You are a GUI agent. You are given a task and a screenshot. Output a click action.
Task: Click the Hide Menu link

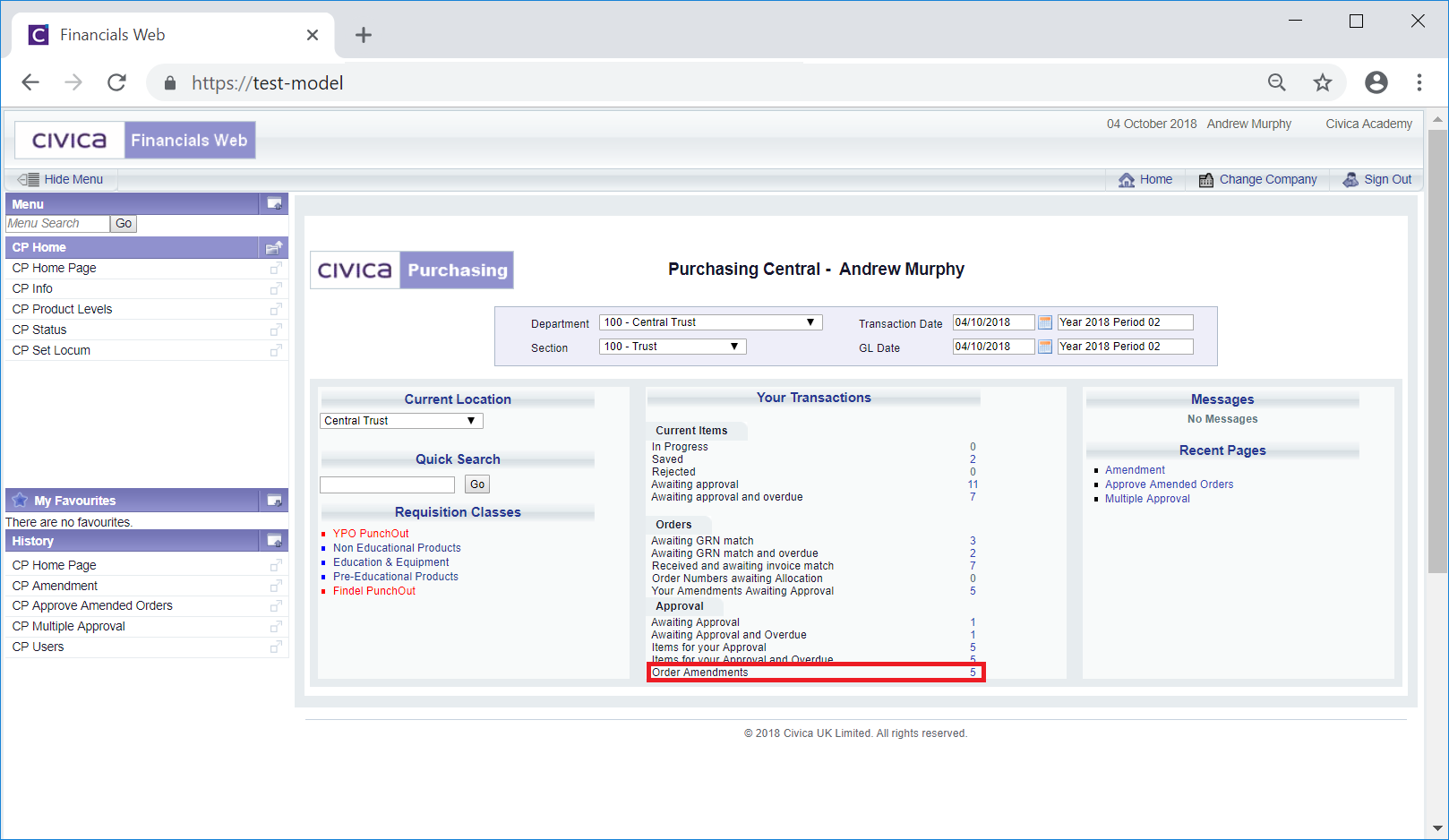[73, 180]
